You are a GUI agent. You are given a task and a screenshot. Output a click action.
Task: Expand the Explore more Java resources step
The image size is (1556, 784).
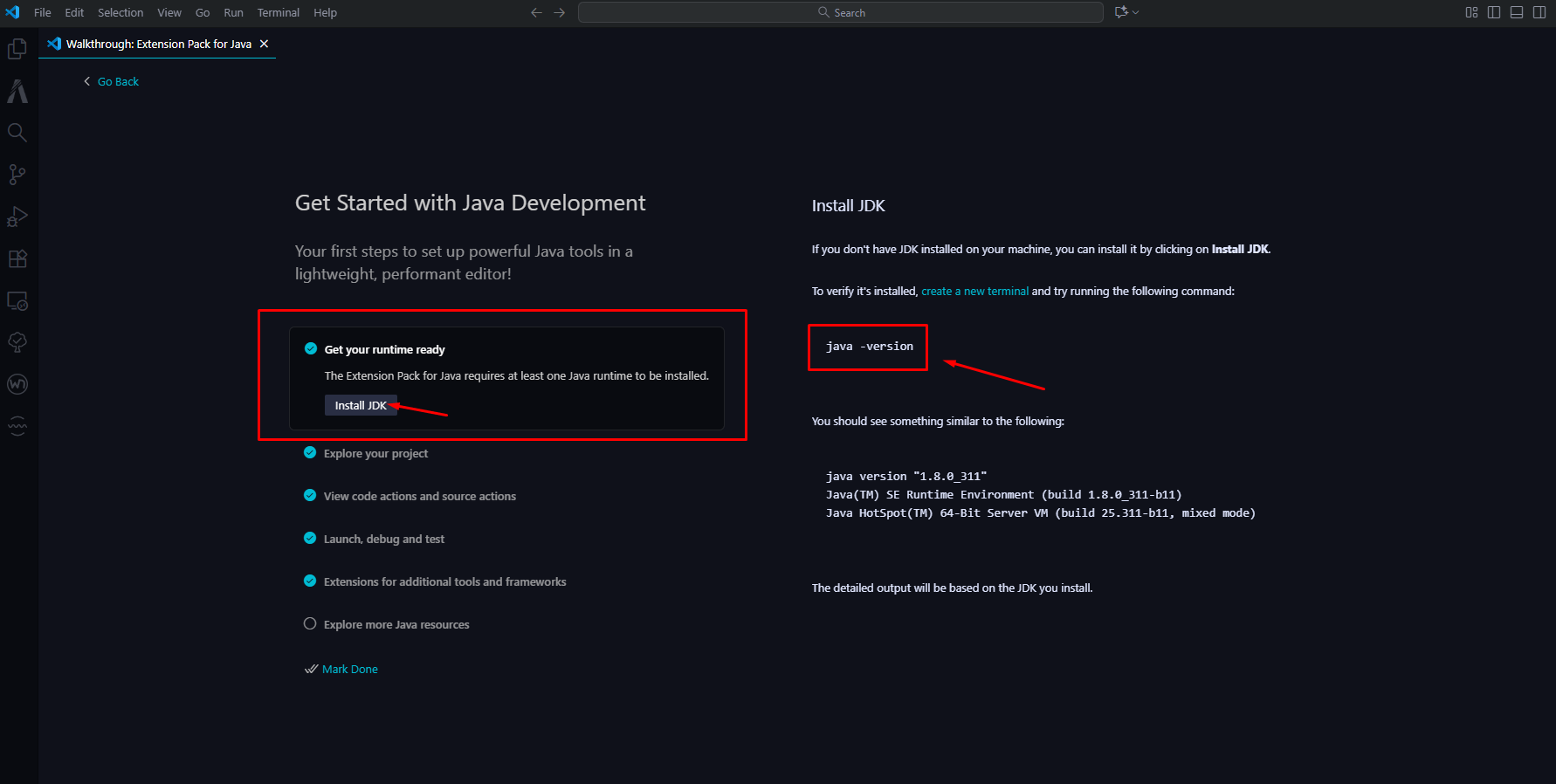click(396, 624)
